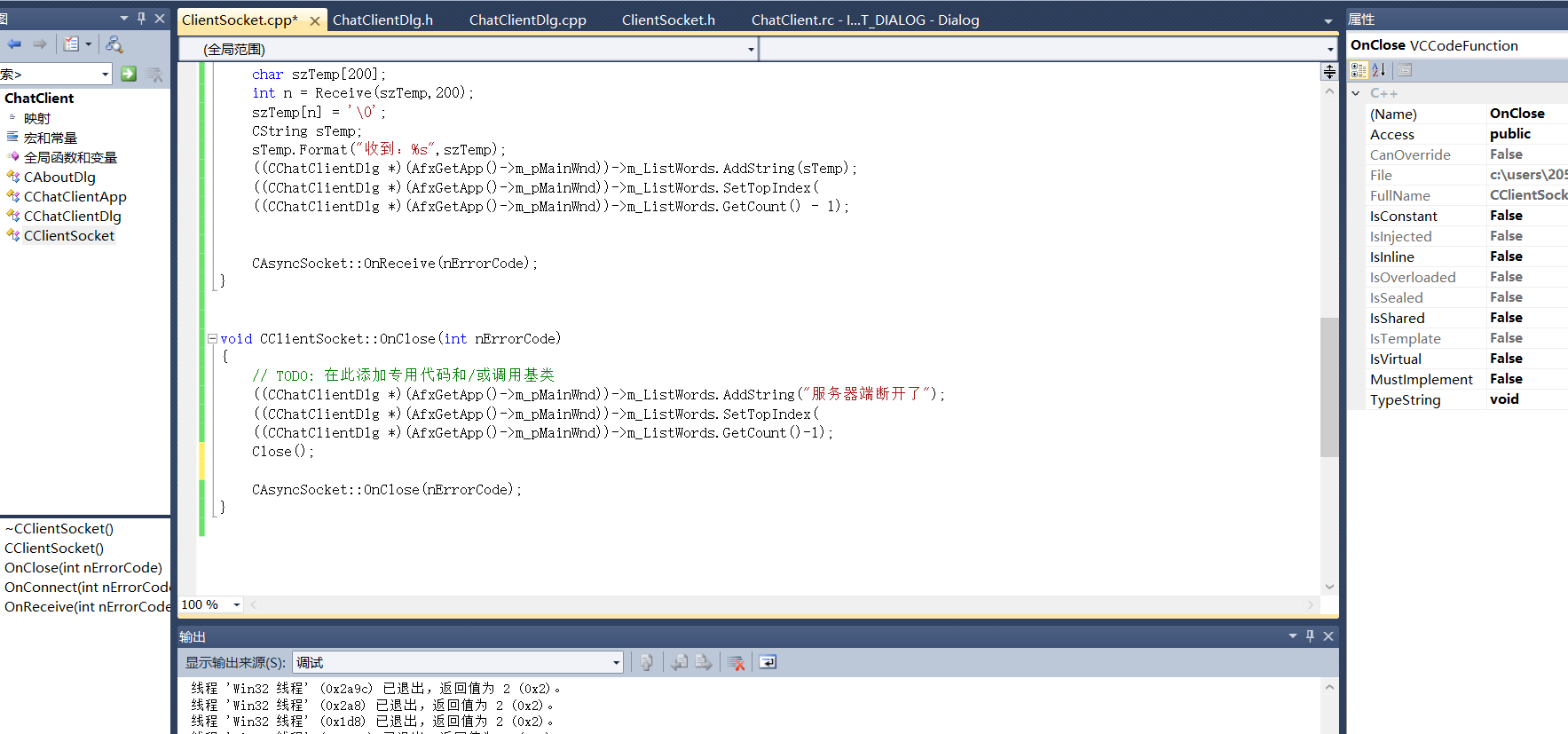This screenshot has height=734, width=1568.
Task: Click the CAsyncSocket::OnClose code line
Action: point(387,490)
